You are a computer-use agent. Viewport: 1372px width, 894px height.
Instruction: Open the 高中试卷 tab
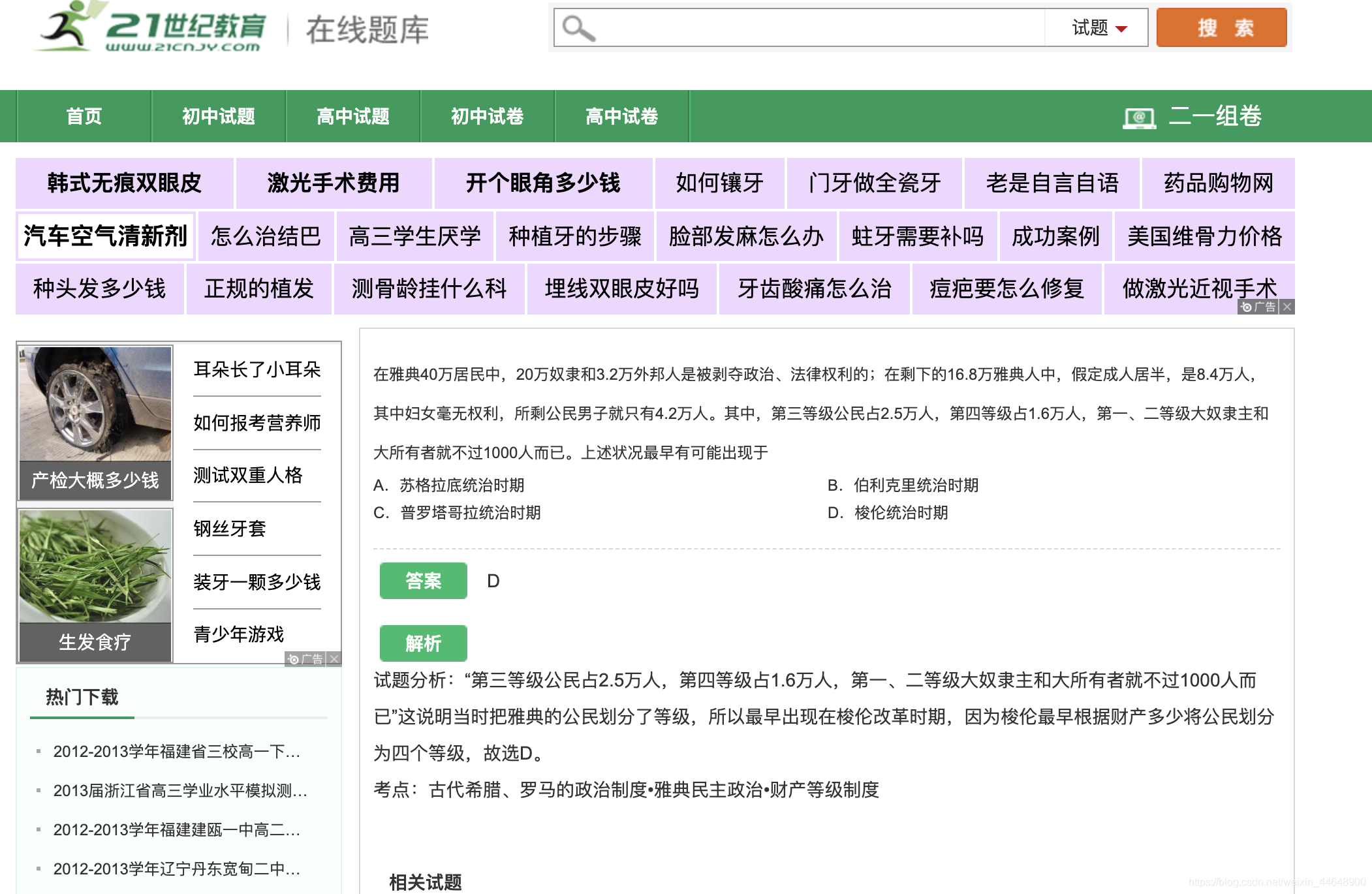[x=622, y=116]
